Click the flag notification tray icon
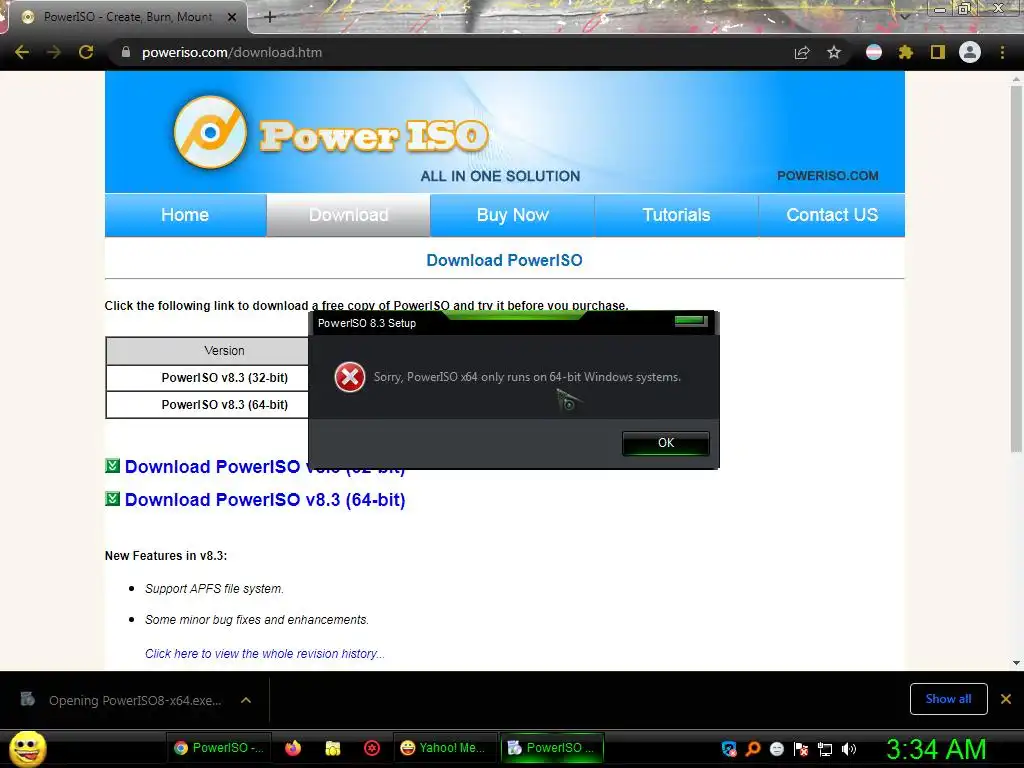Viewport: 1024px width, 768px height. click(x=801, y=749)
